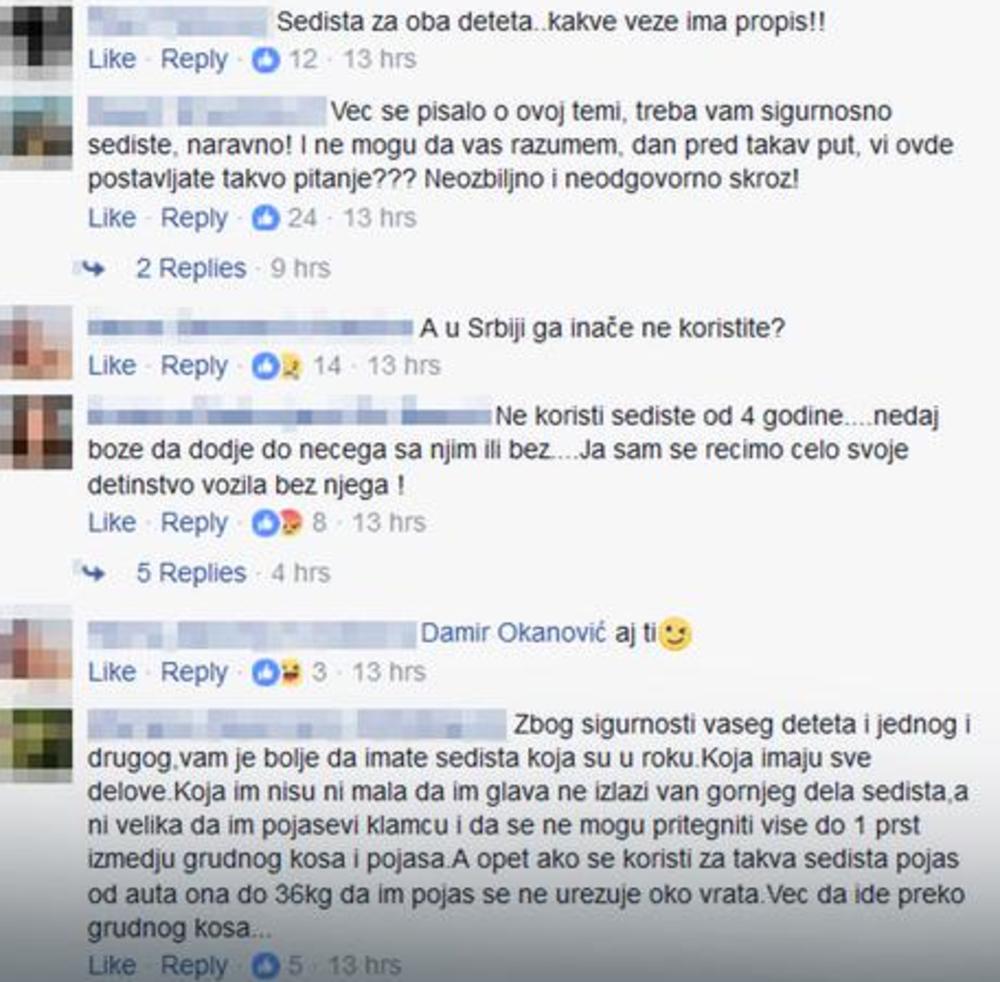Expand the 5 Replies thread
Screen dimensions: 1000x982
tap(191, 573)
